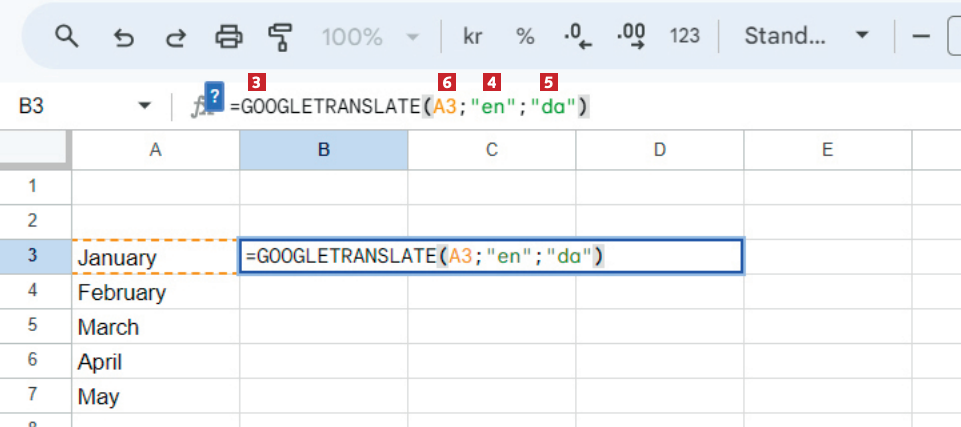The height and width of the screenshot is (427, 961).
Task: Click the cell containing April
Action: tap(155, 362)
